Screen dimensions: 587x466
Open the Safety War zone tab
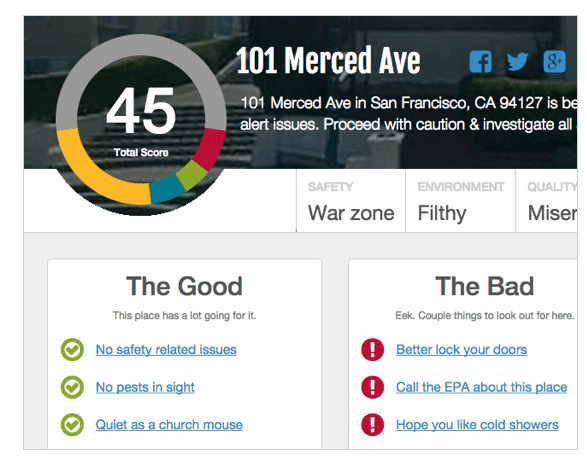click(351, 201)
